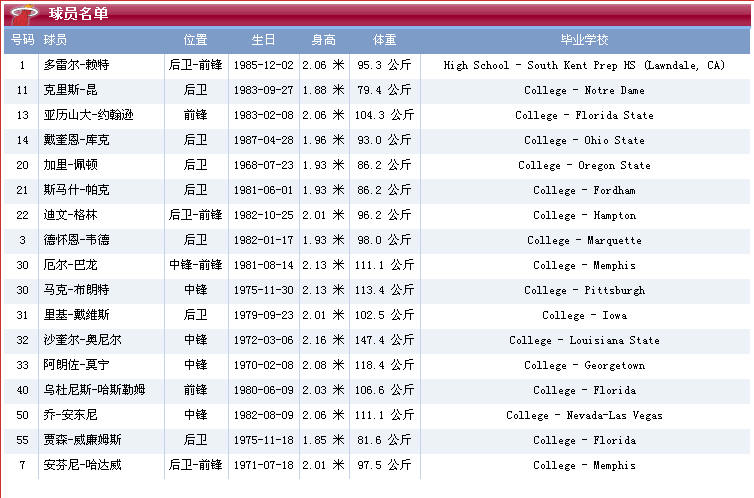Click College - Oregon State cell

584,165
